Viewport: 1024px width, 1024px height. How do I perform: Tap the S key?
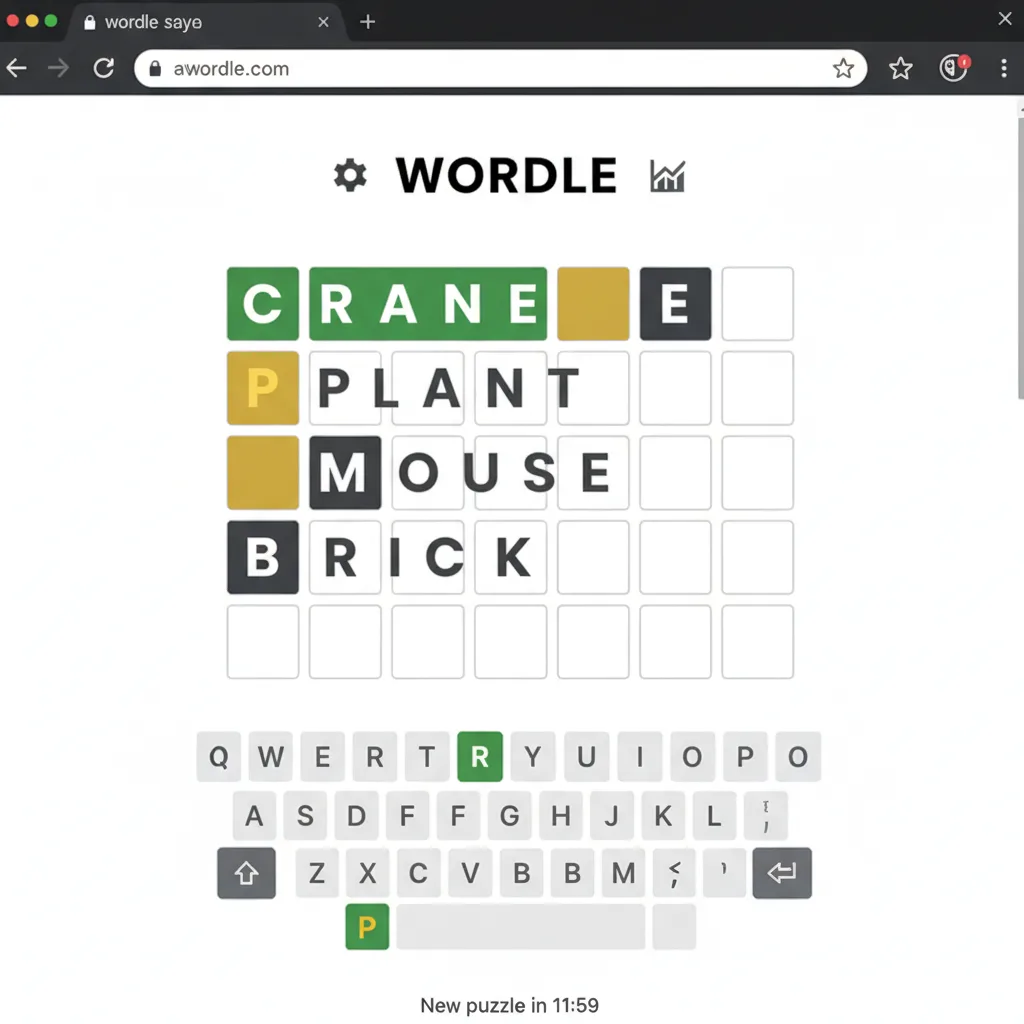tap(305, 816)
